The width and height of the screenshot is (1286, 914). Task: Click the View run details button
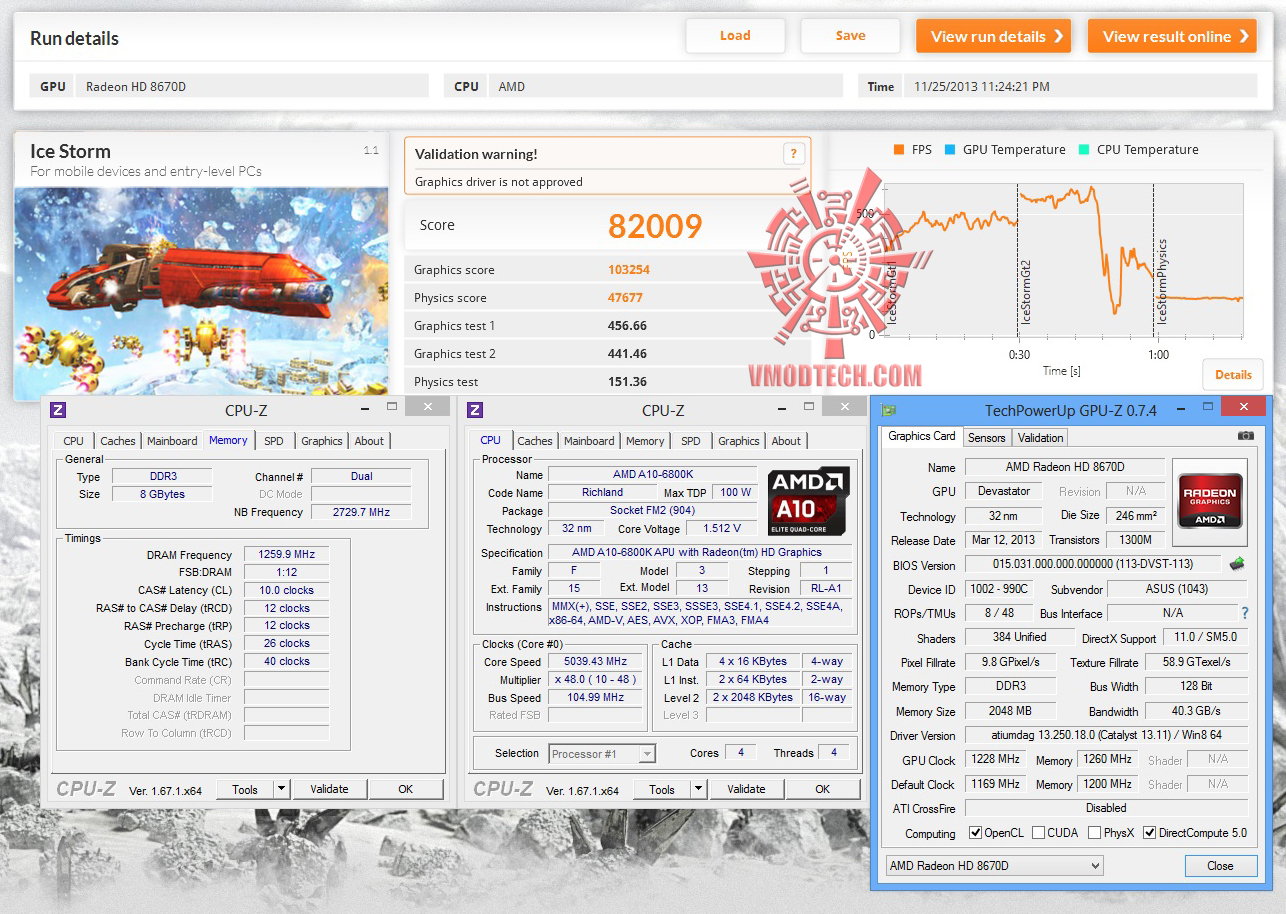coord(994,36)
